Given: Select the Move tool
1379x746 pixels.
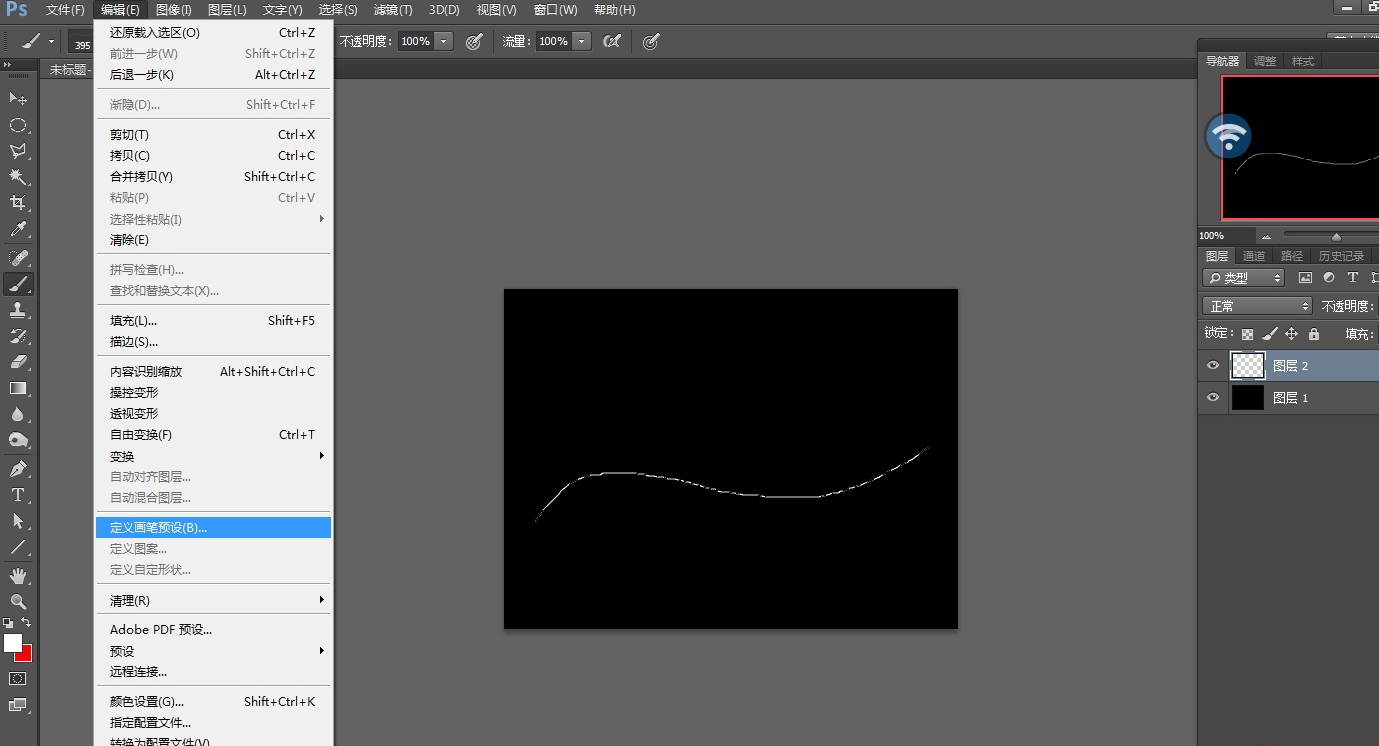Looking at the screenshot, I should click(x=18, y=98).
